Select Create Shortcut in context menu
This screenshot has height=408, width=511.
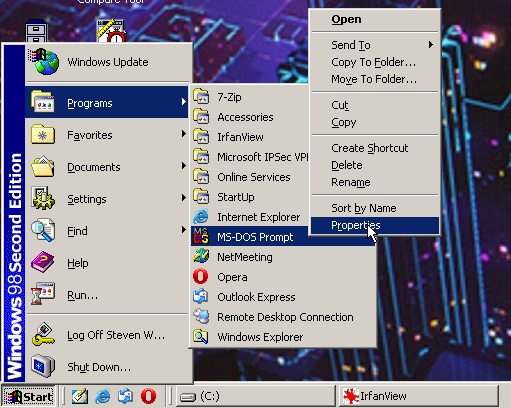pyautogui.click(x=375, y=148)
